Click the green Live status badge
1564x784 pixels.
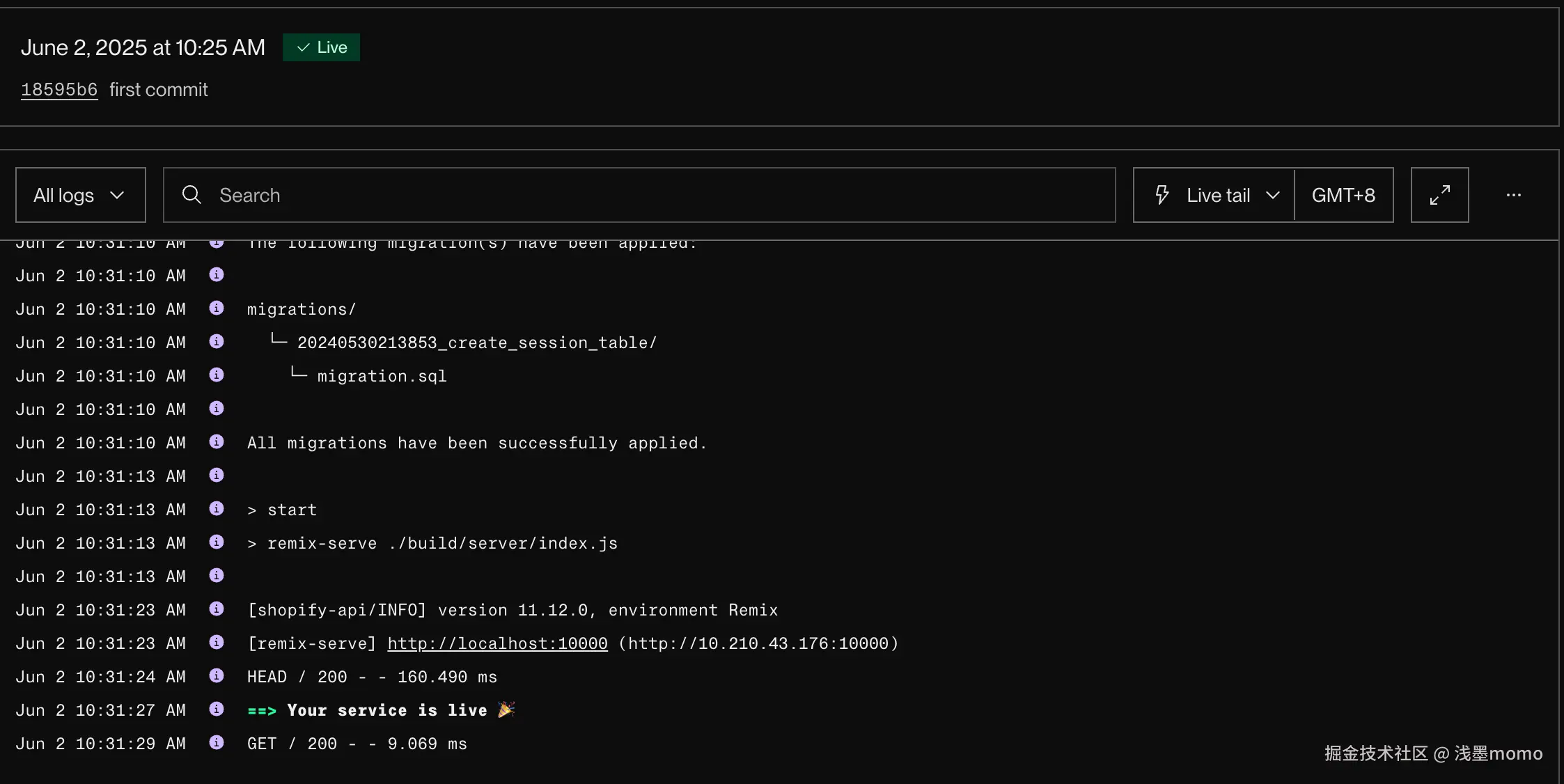tap(321, 47)
